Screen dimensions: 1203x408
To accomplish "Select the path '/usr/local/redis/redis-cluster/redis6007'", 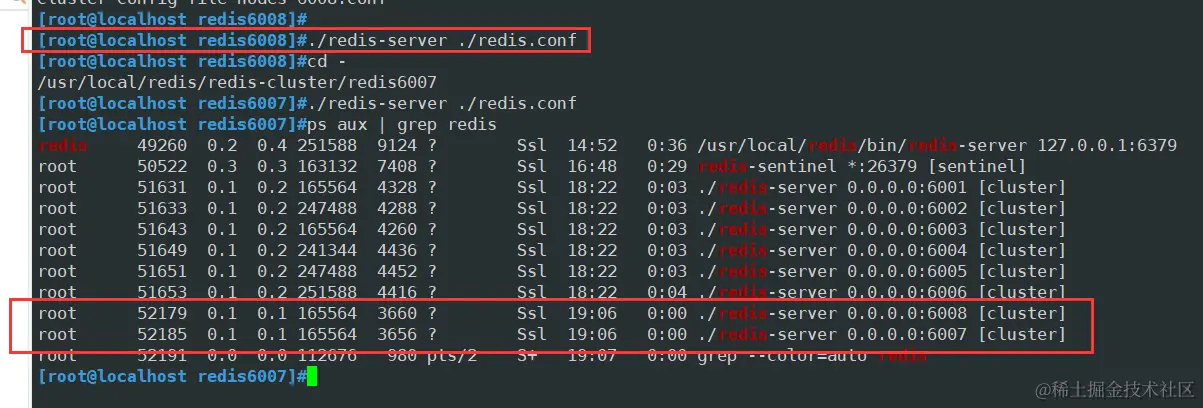I will 237,83.
